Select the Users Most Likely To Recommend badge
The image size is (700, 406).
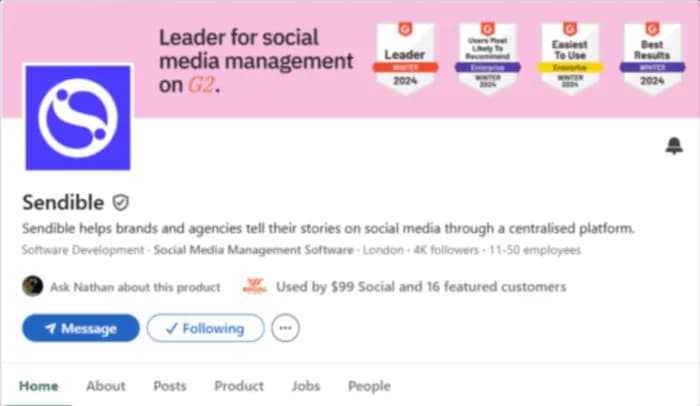tap(488, 58)
